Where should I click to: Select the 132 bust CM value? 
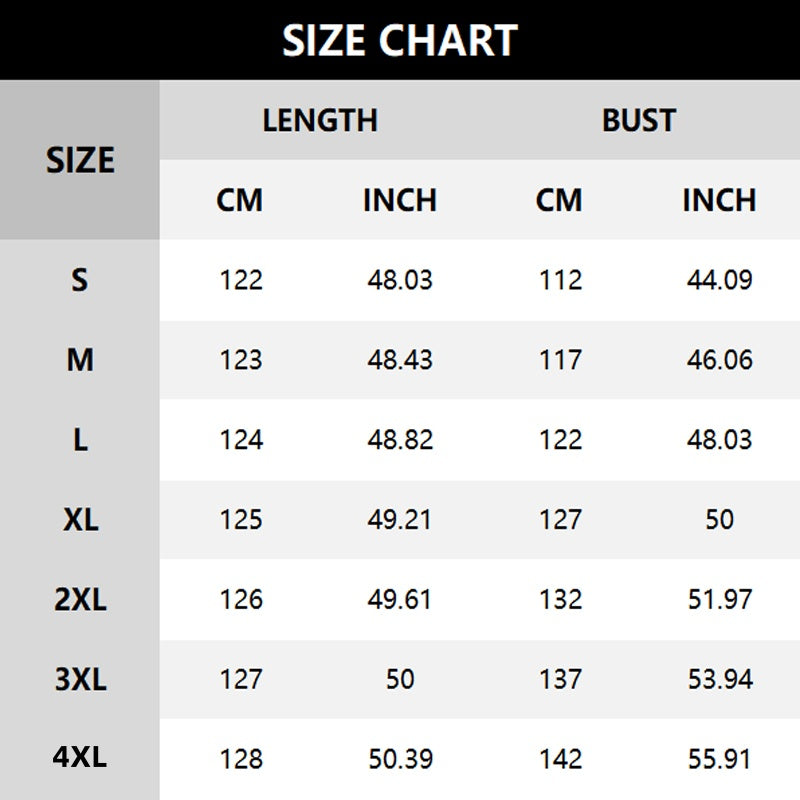pyautogui.click(x=560, y=600)
